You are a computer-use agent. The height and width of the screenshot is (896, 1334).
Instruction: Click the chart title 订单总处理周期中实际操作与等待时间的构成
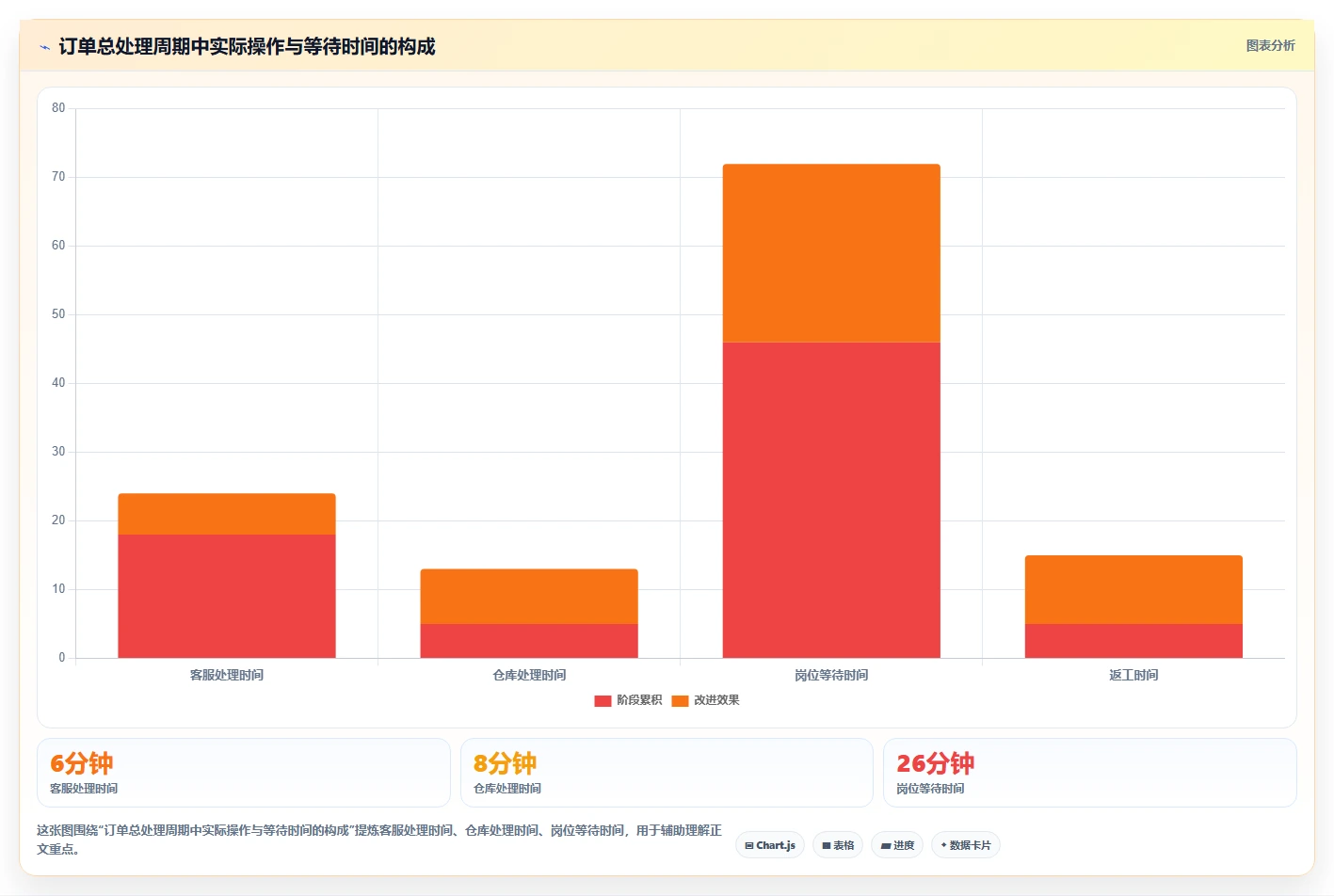pos(247,46)
